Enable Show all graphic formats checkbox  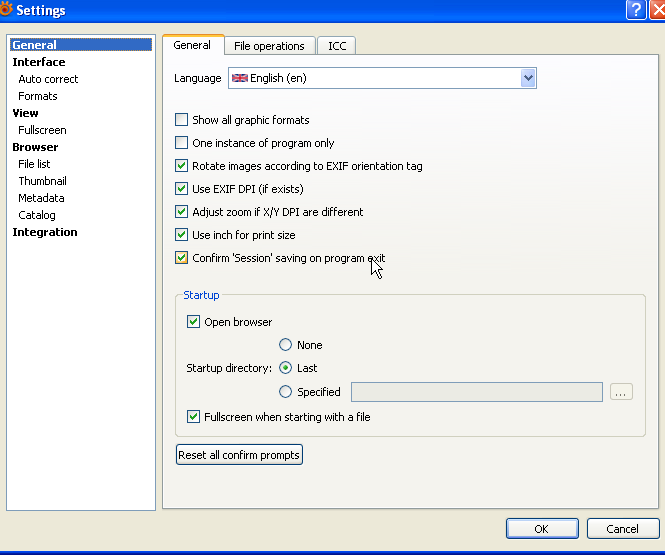(182, 120)
